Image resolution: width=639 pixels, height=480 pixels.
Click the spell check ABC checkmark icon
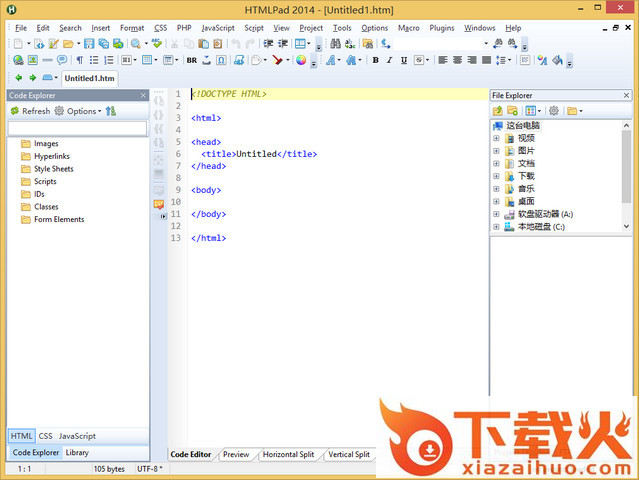pos(157,44)
